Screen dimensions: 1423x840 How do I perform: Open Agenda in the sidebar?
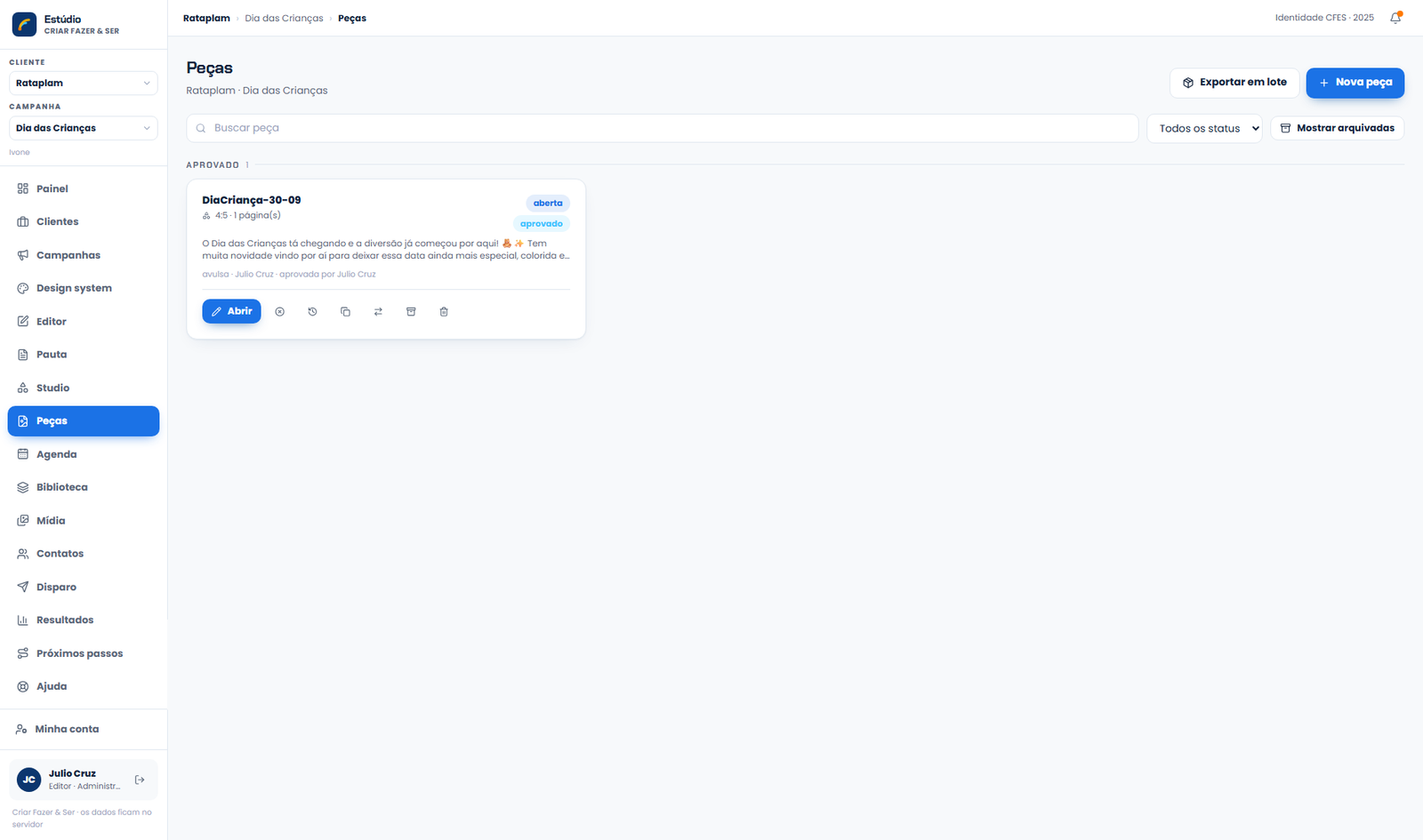pos(84,454)
